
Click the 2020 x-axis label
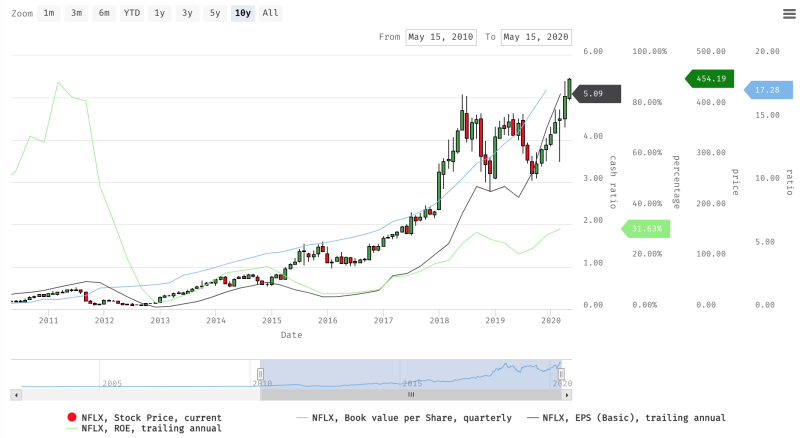click(x=551, y=321)
